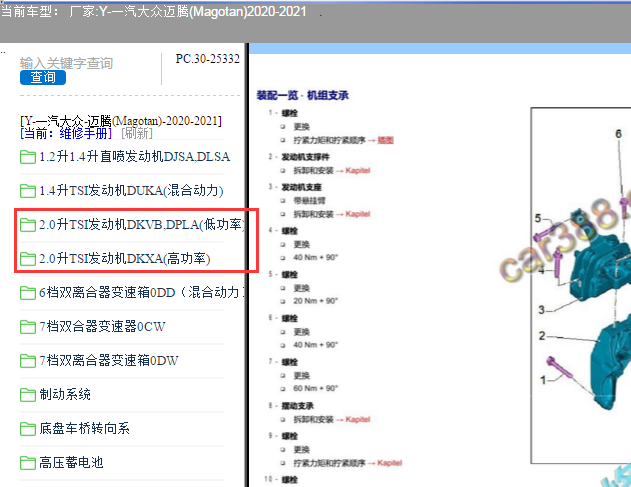Open folder icon for 2.0升TSI发动机DKVB,DPLA
Viewport: 631px width, 487px height.
point(28,225)
